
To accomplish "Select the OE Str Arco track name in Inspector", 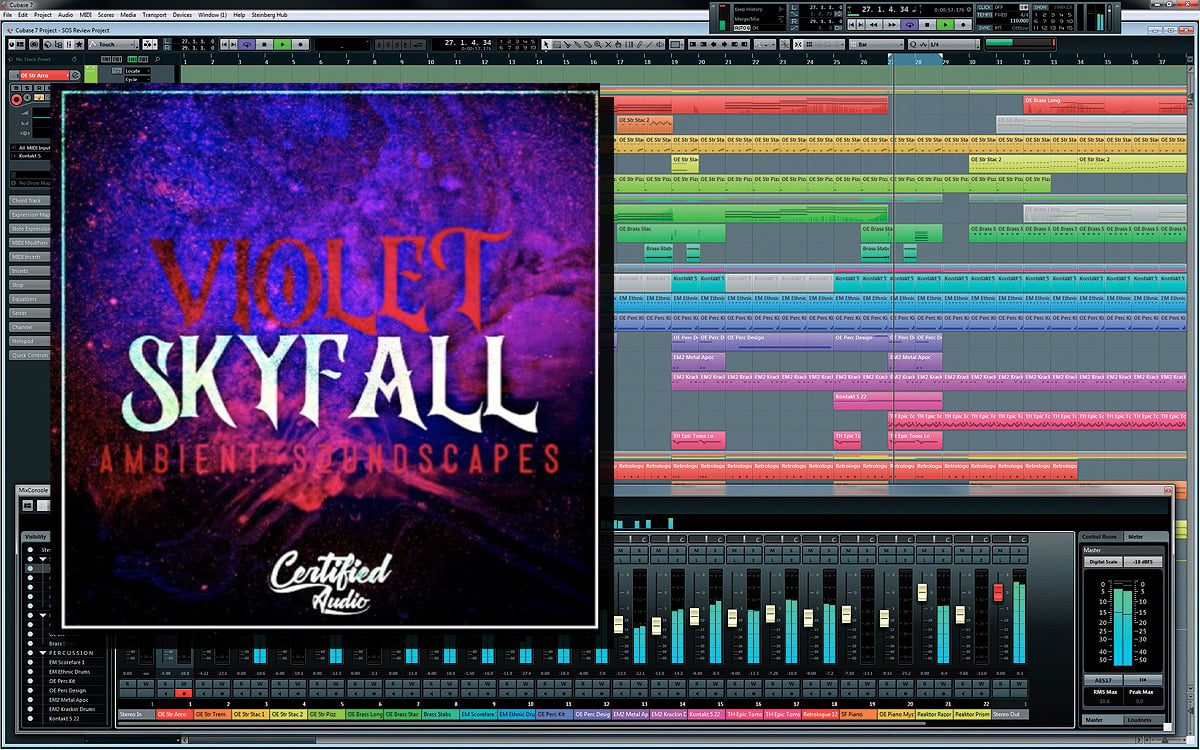I will tap(43, 75).
